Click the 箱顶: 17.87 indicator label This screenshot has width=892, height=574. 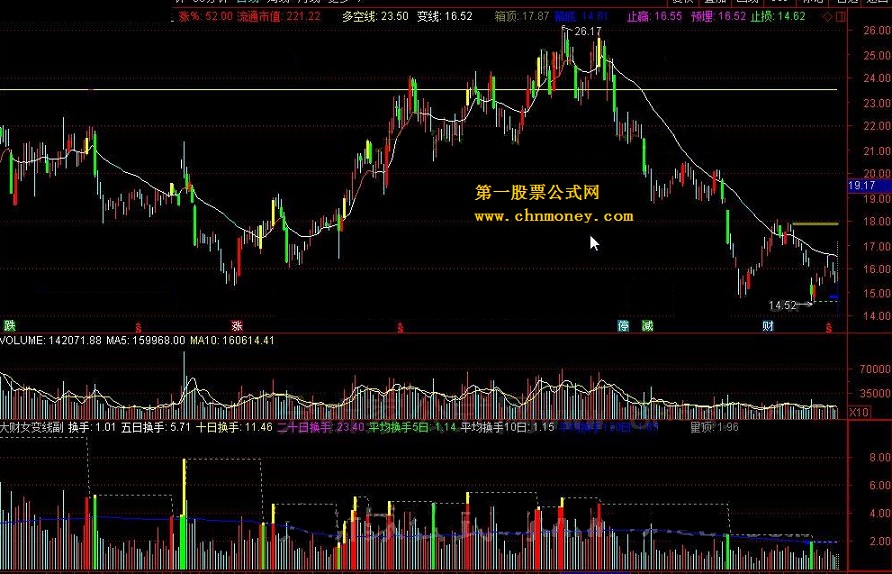click(522, 16)
